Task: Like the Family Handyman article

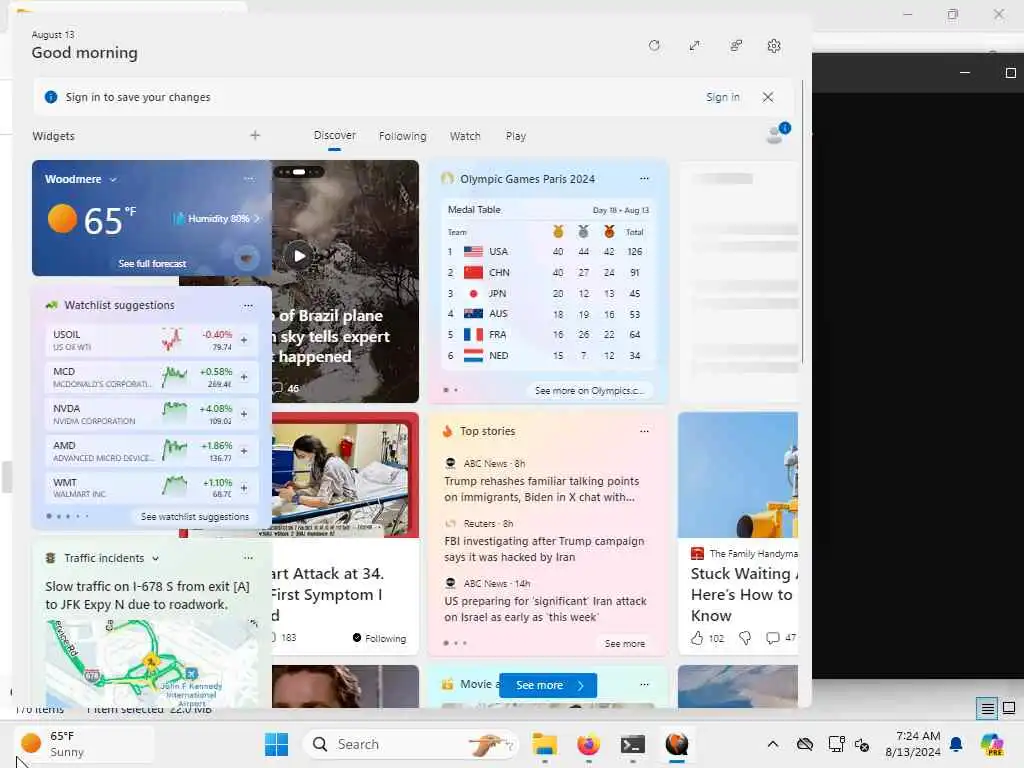Action: point(697,638)
